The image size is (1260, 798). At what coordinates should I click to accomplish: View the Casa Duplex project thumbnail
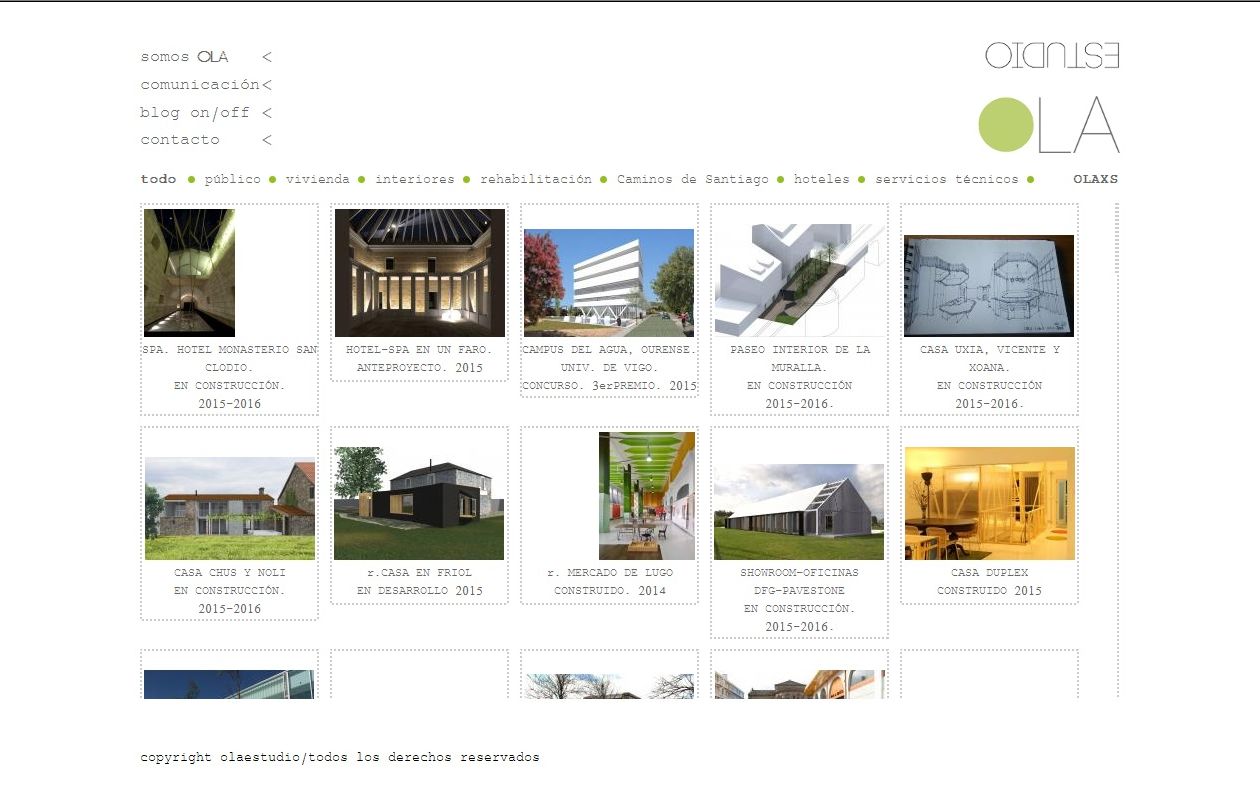[989, 503]
